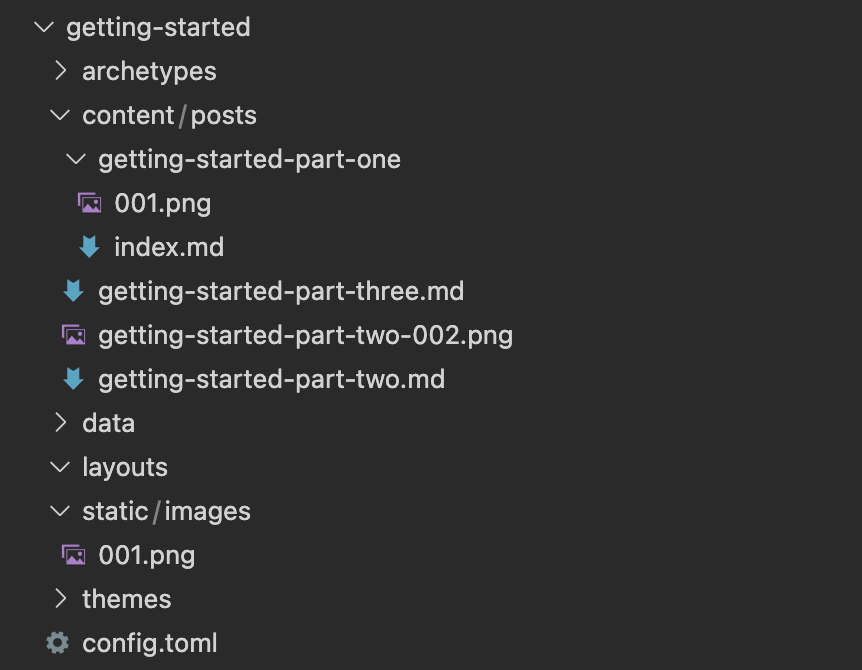Click the image icon beside getting-started-part-two-002.png
Screen dimensions: 862x670
click(x=74, y=335)
